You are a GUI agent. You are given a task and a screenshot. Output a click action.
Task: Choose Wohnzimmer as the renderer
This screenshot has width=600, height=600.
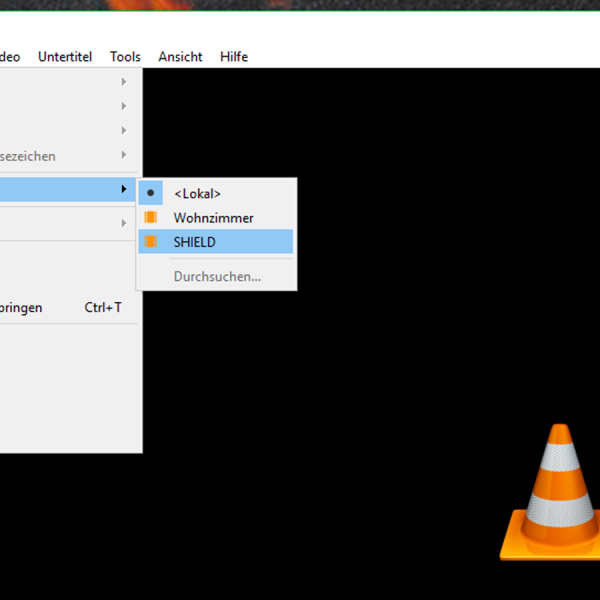(216, 218)
